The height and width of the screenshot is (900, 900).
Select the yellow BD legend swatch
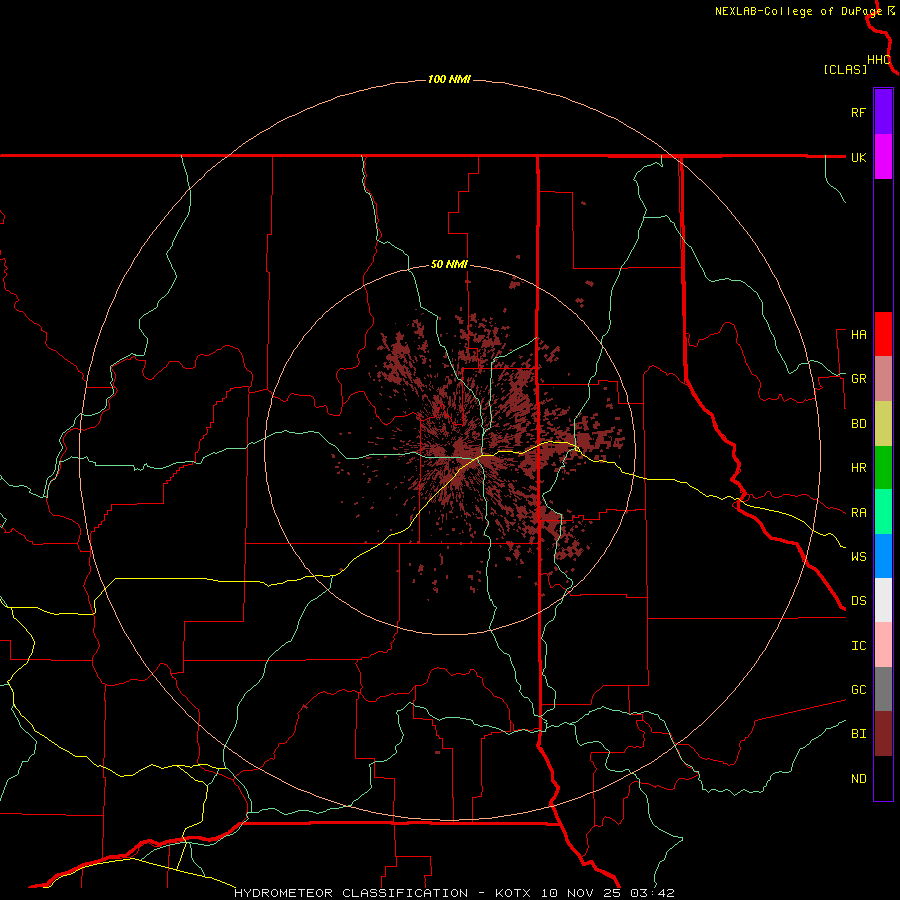click(883, 424)
